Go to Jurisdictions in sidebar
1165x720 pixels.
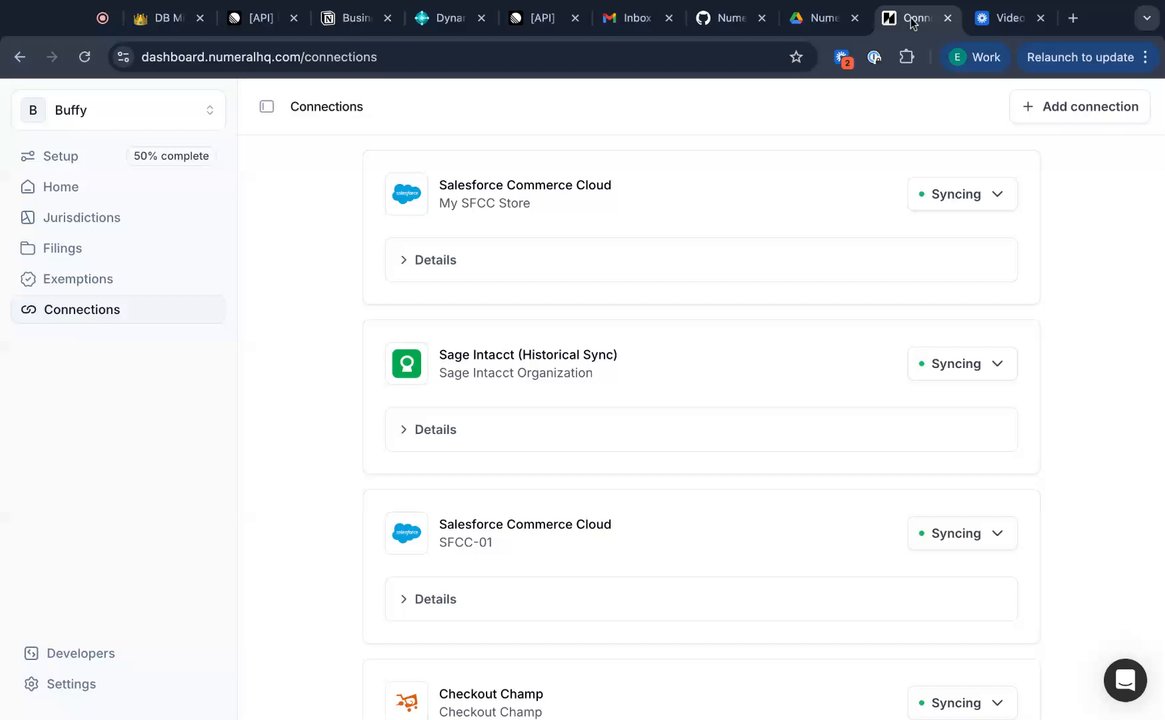click(81, 217)
